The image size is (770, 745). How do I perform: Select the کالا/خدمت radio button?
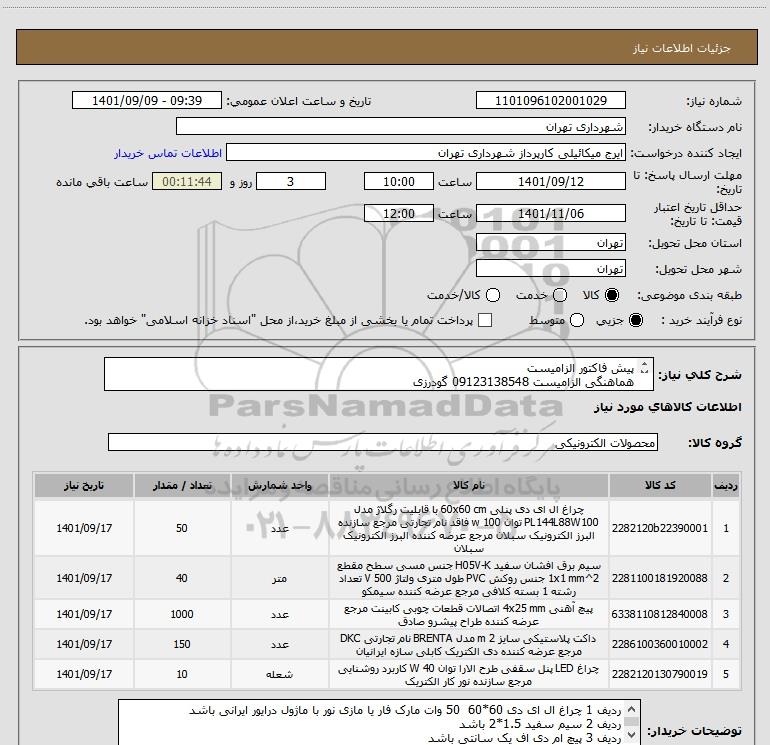(493, 295)
